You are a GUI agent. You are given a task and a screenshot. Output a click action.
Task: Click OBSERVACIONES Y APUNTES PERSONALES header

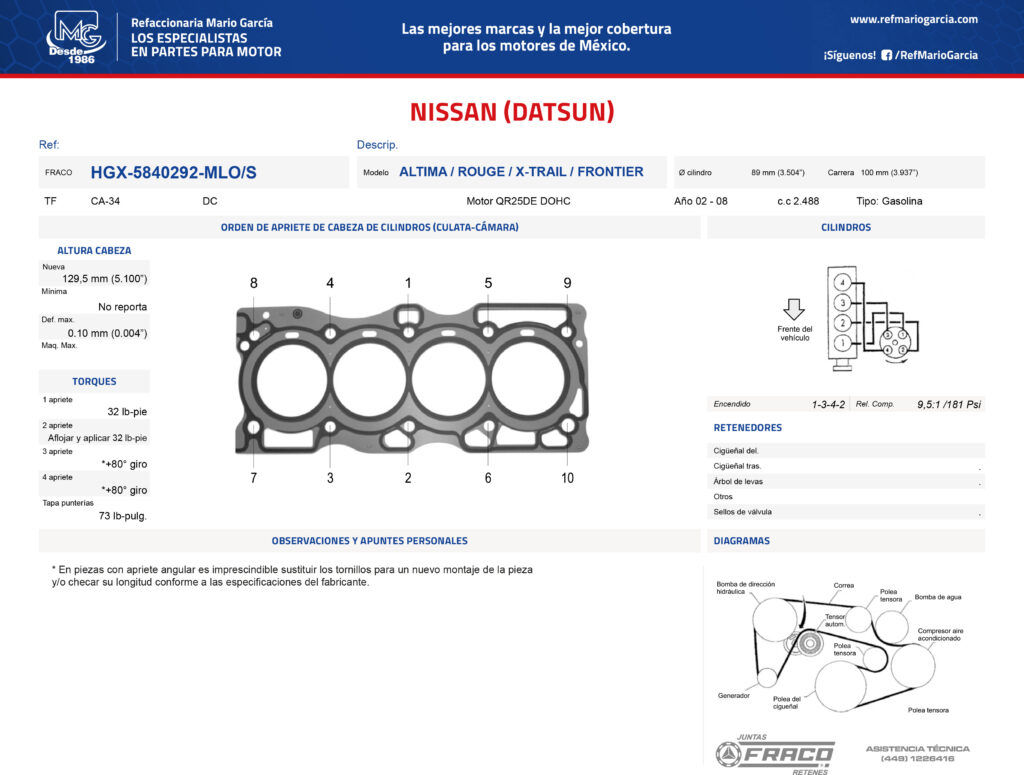point(370,541)
